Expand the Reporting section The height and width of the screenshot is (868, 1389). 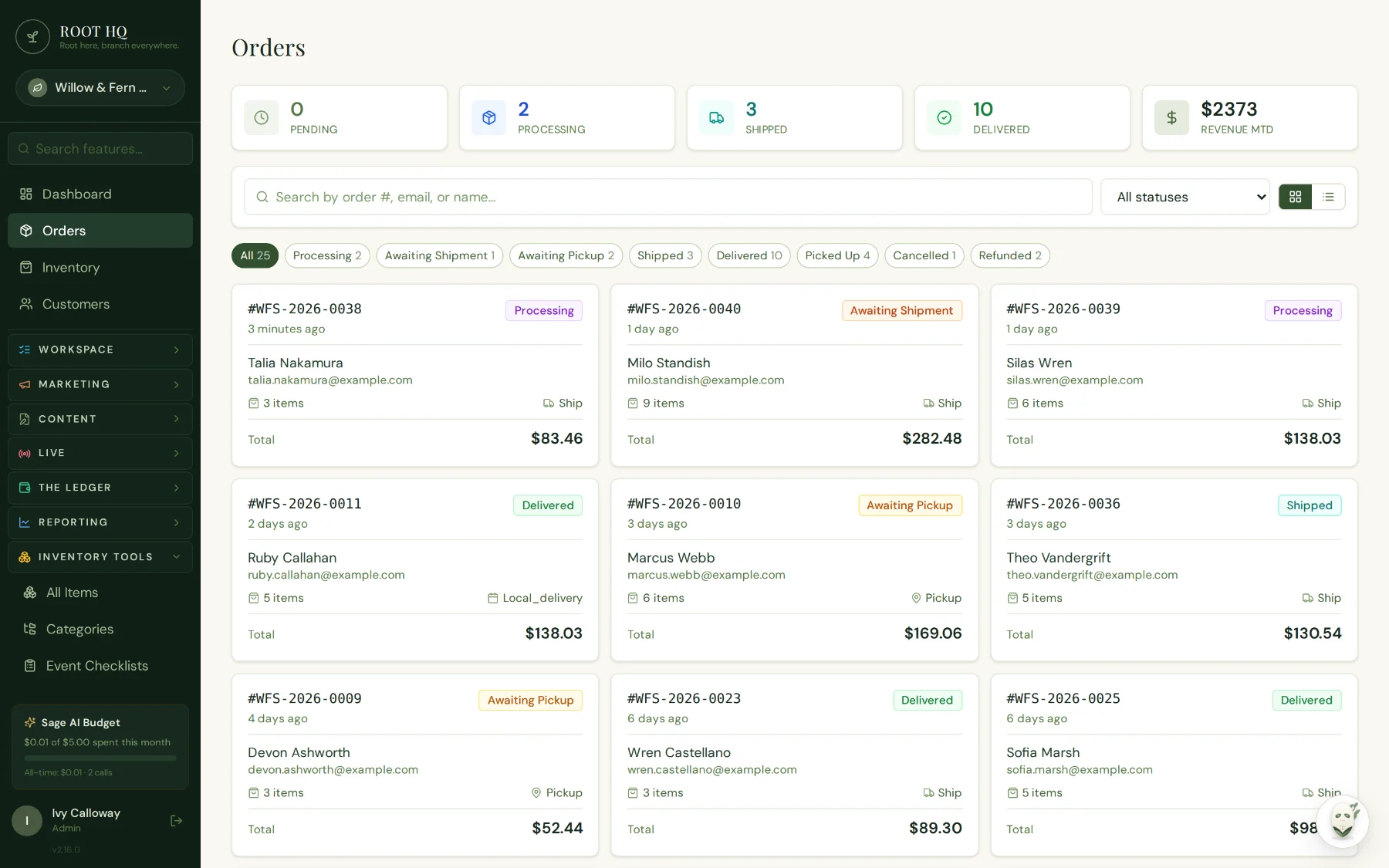coord(100,522)
